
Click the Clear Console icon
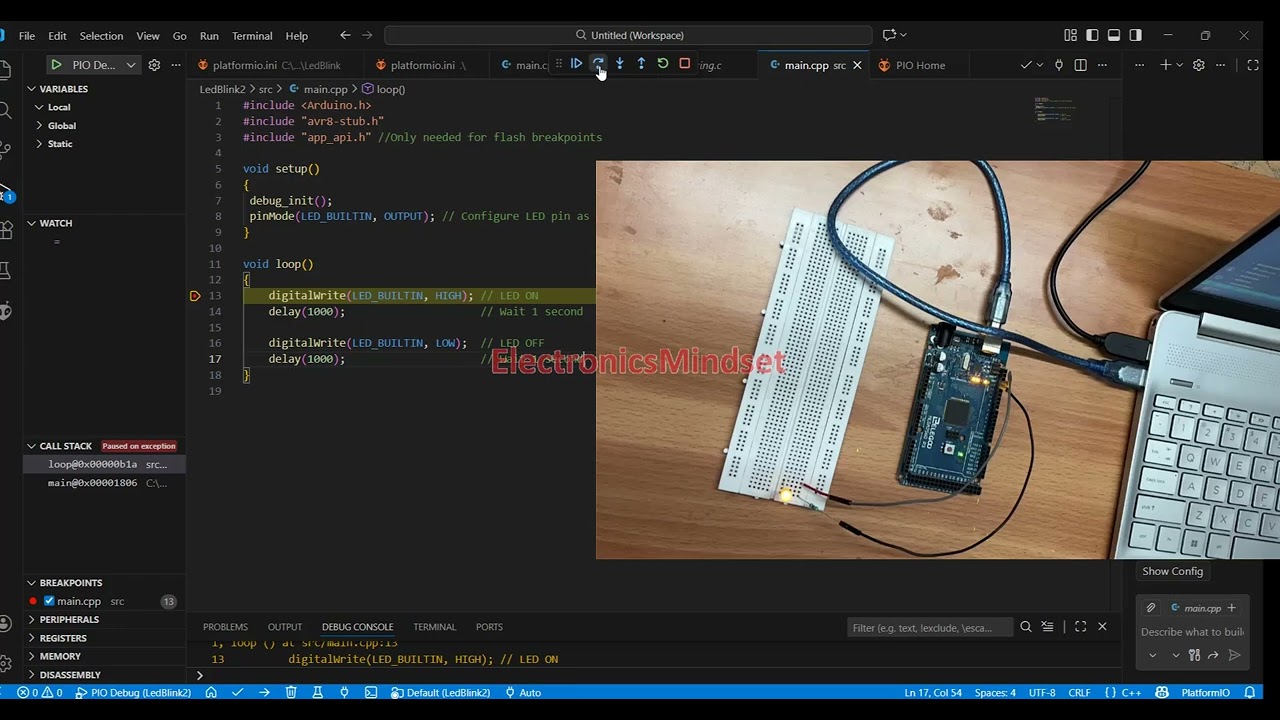coord(1047,627)
